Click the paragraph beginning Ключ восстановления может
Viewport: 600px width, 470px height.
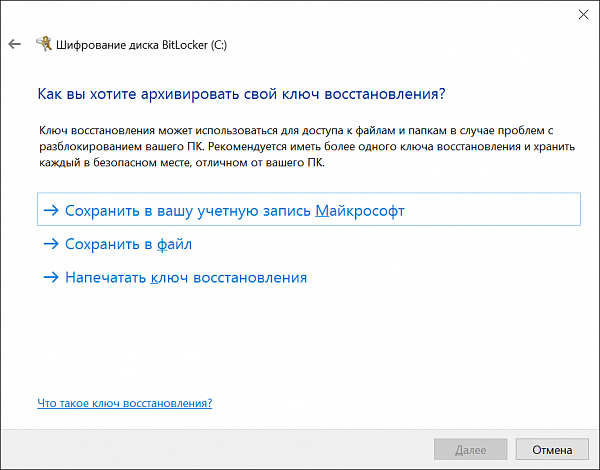click(307, 147)
